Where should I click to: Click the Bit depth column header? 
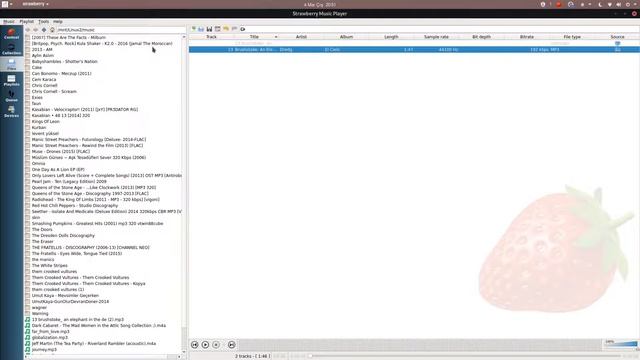point(482,37)
